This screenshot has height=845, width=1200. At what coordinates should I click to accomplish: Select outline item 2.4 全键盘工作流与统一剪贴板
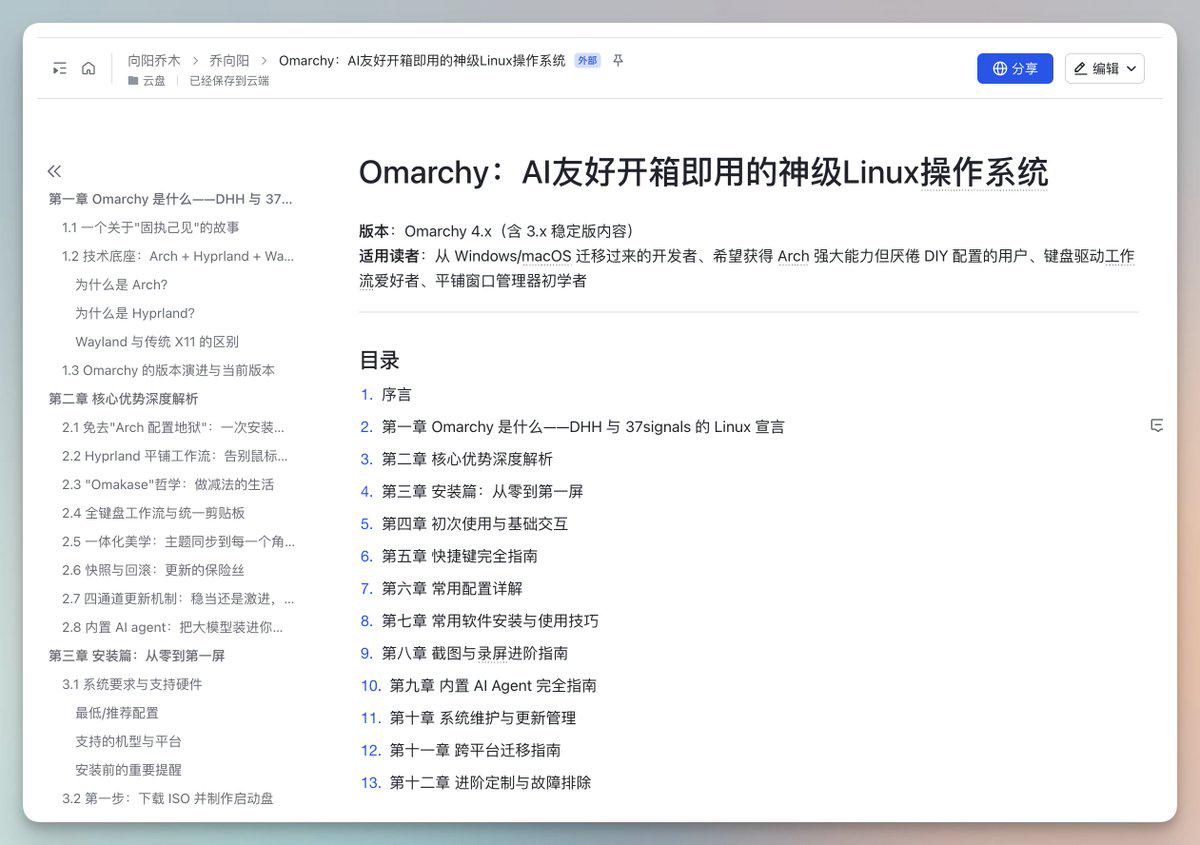[x=153, y=513]
